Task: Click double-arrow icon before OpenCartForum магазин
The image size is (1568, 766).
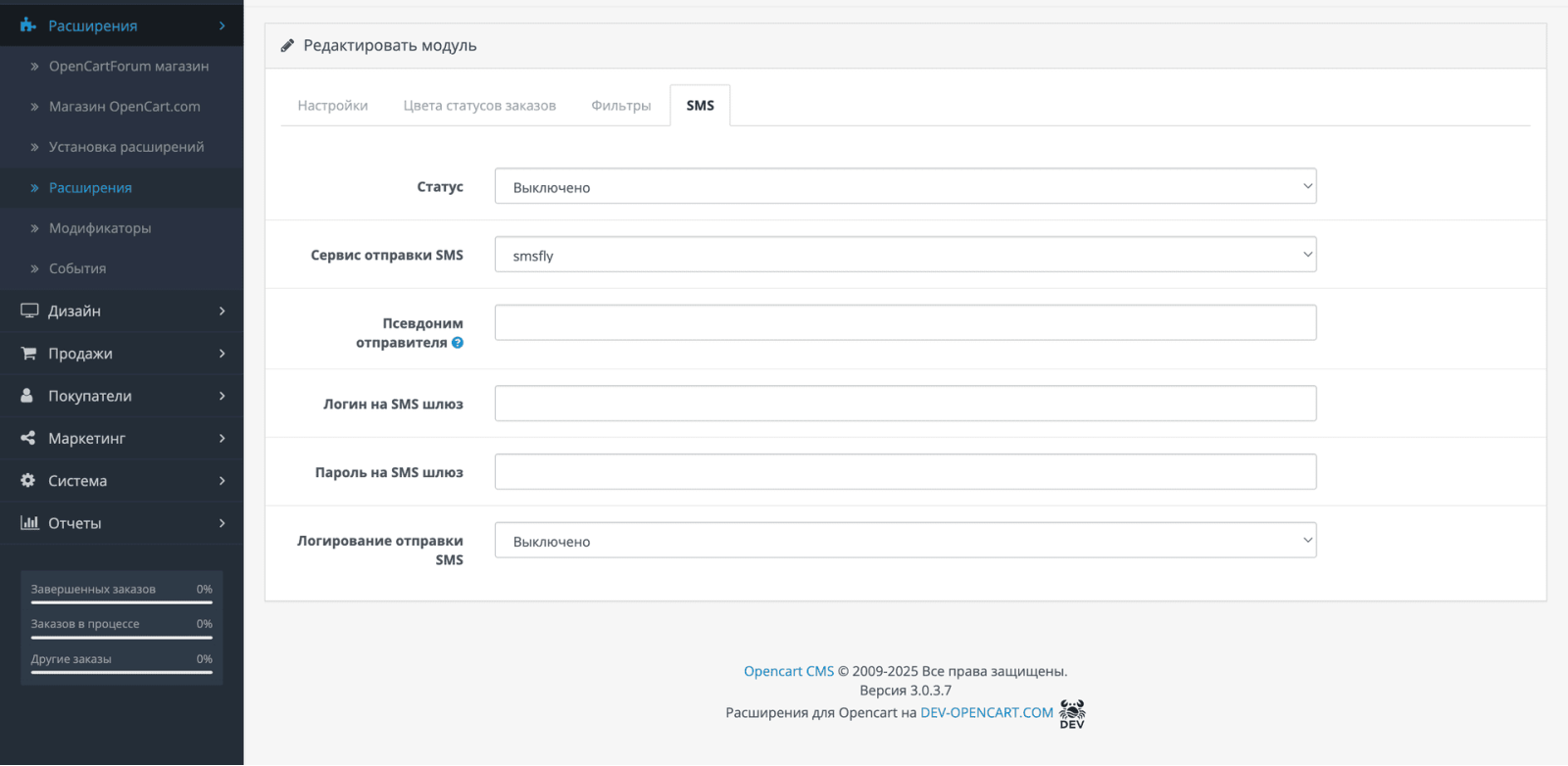Action: (x=34, y=67)
